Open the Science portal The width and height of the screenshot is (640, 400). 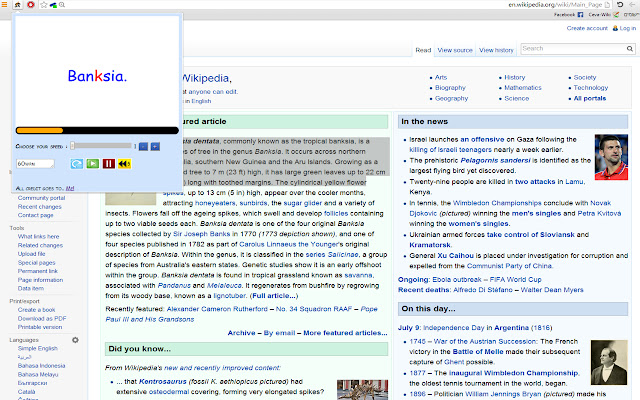pyautogui.click(x=516, y=98)
